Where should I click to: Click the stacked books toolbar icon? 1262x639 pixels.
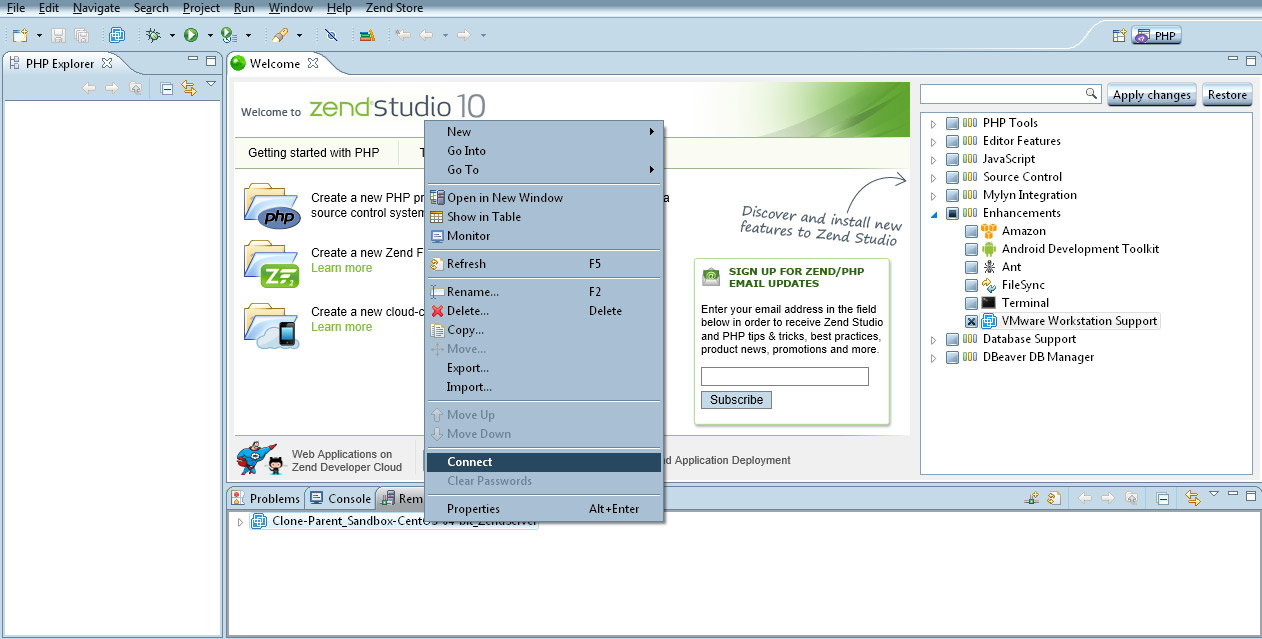tap(367, 35)
